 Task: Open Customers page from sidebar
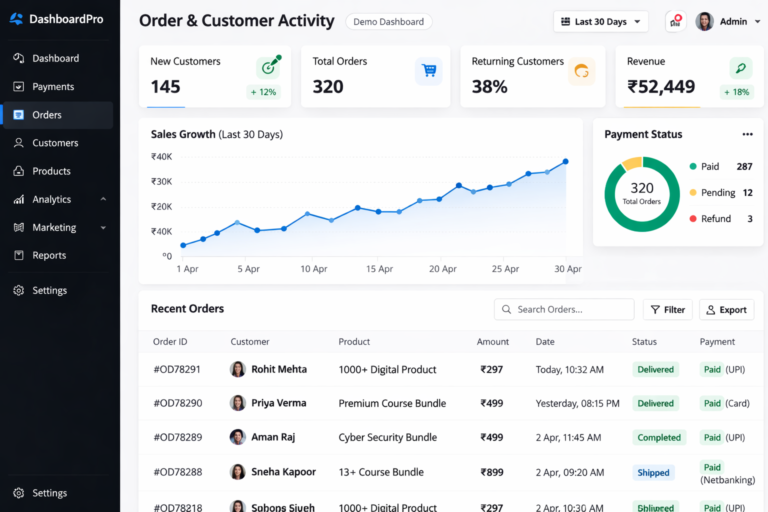click(x=55, y=143)
